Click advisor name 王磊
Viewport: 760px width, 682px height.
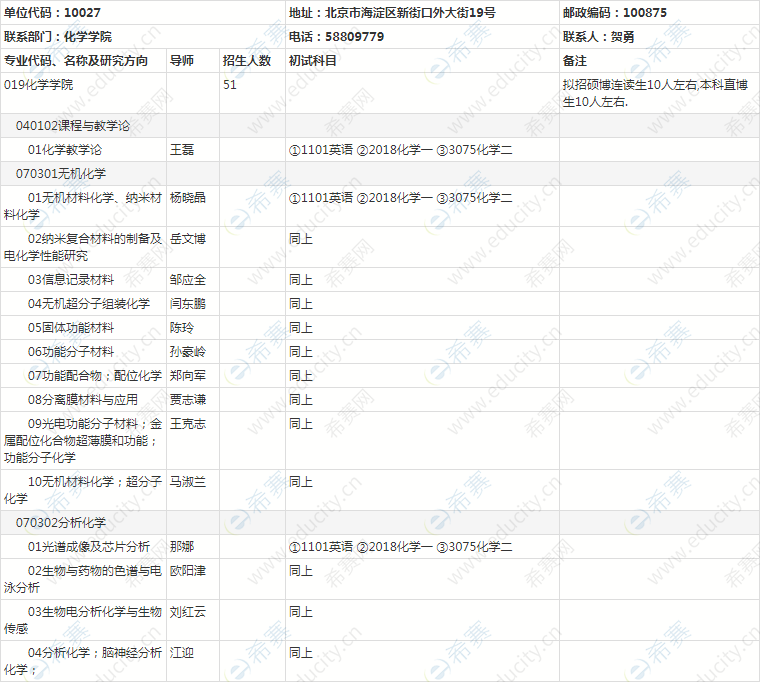coord(181,150)
